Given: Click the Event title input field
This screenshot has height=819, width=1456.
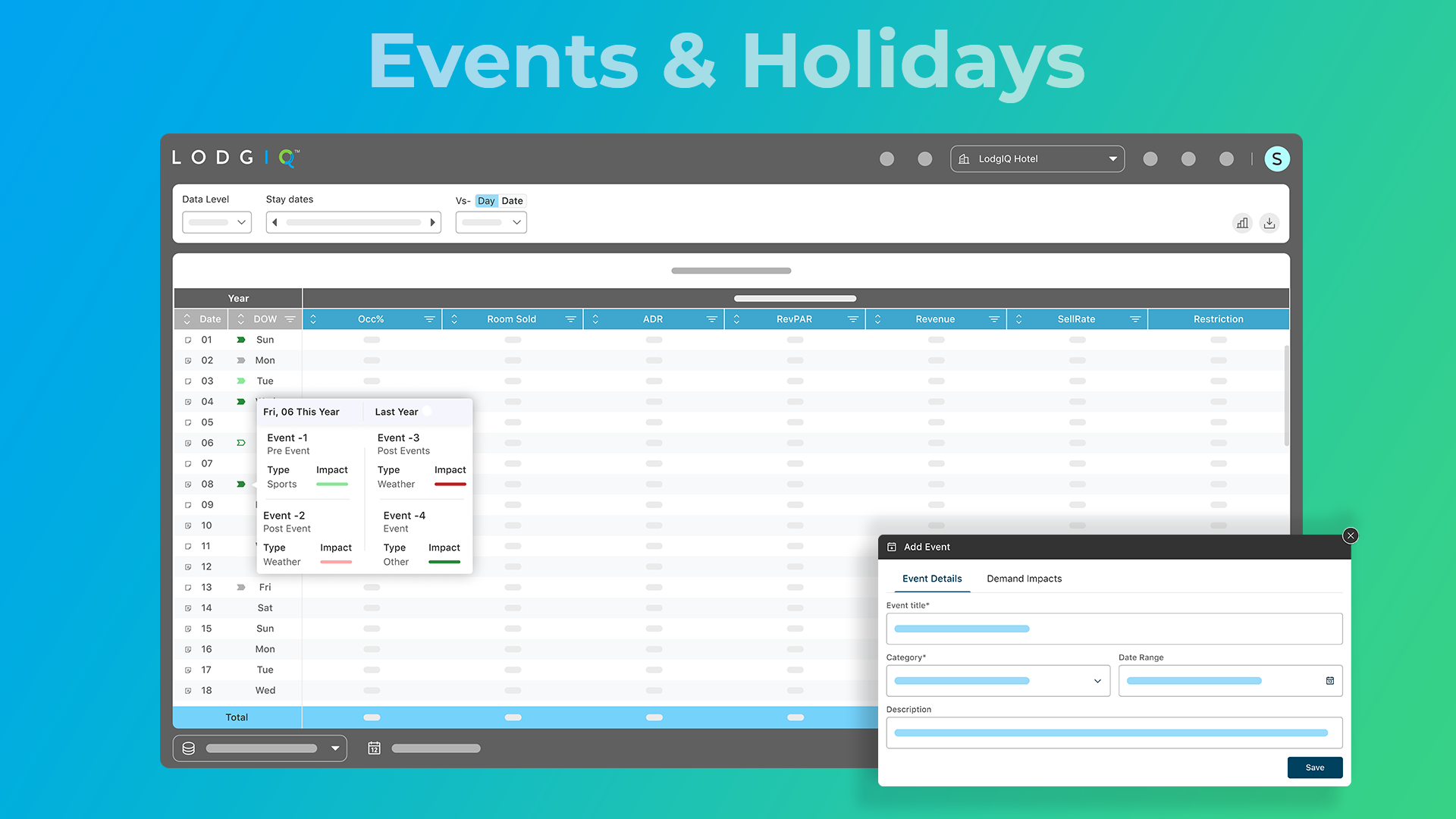Looking at the screenshot, I should click(1113, 629).
